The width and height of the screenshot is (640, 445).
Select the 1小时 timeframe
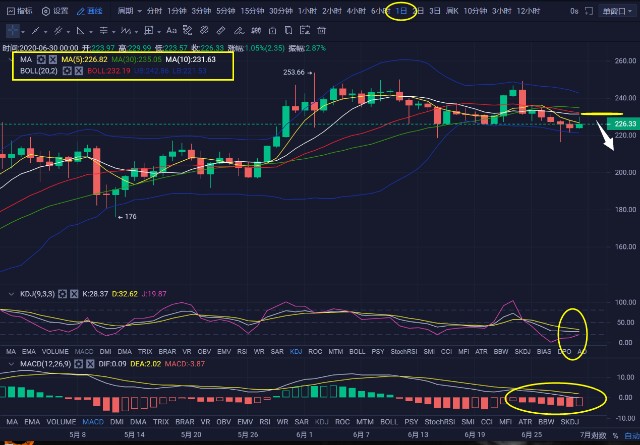pos(307,11)
